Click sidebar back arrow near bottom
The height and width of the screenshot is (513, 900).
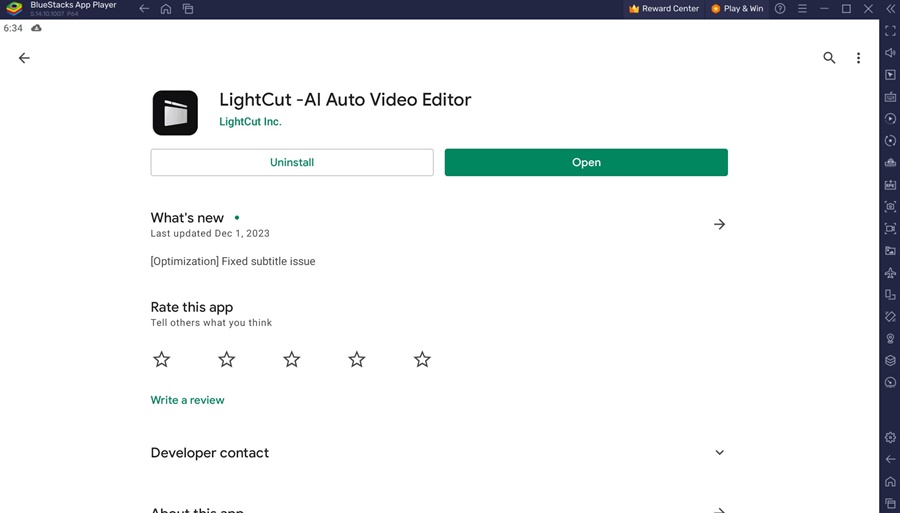[x=890, y=459]
